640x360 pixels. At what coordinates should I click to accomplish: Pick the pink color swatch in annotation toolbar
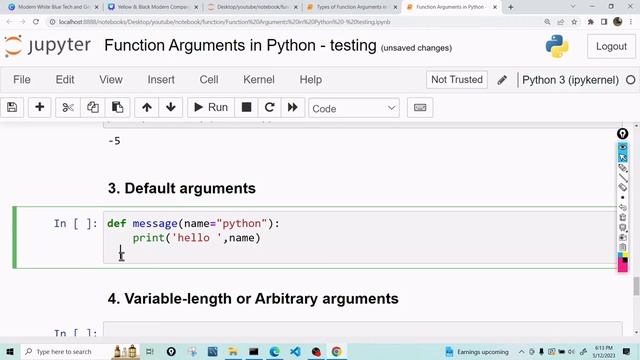tap(622, 267)
